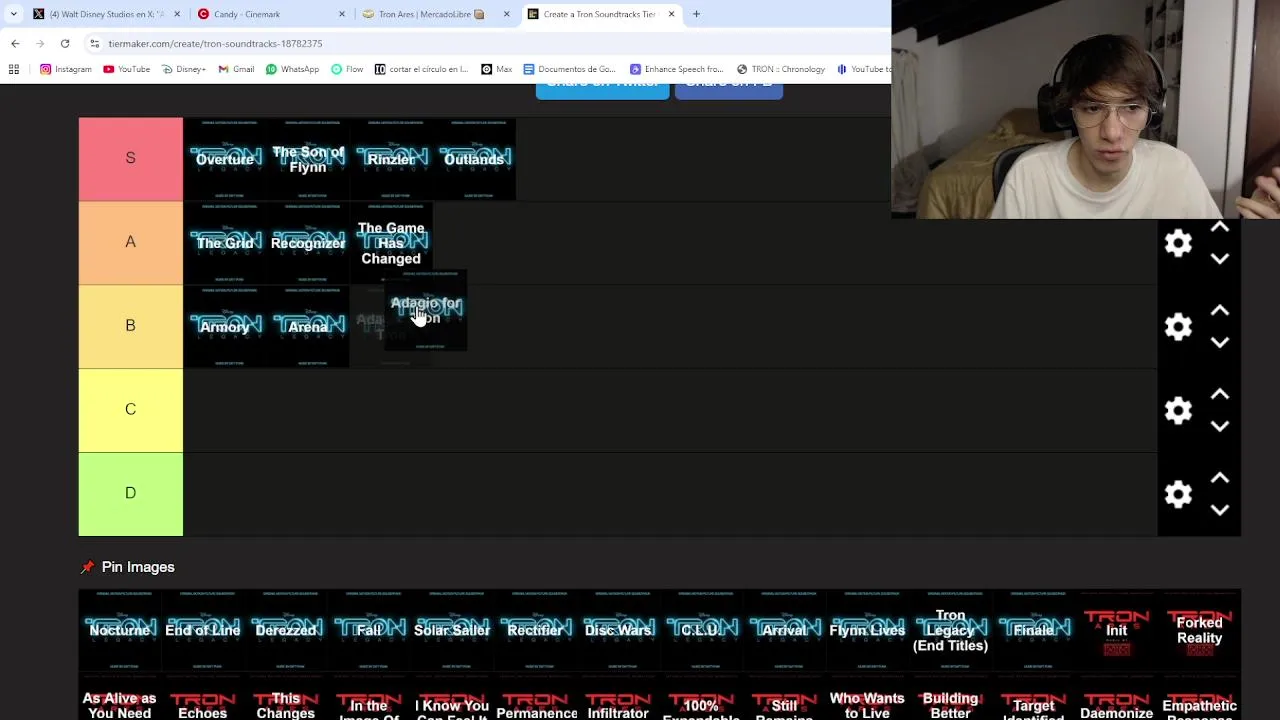
Task: Move tier B row up
Action: pyautogui.click(x=1220, y=311)
